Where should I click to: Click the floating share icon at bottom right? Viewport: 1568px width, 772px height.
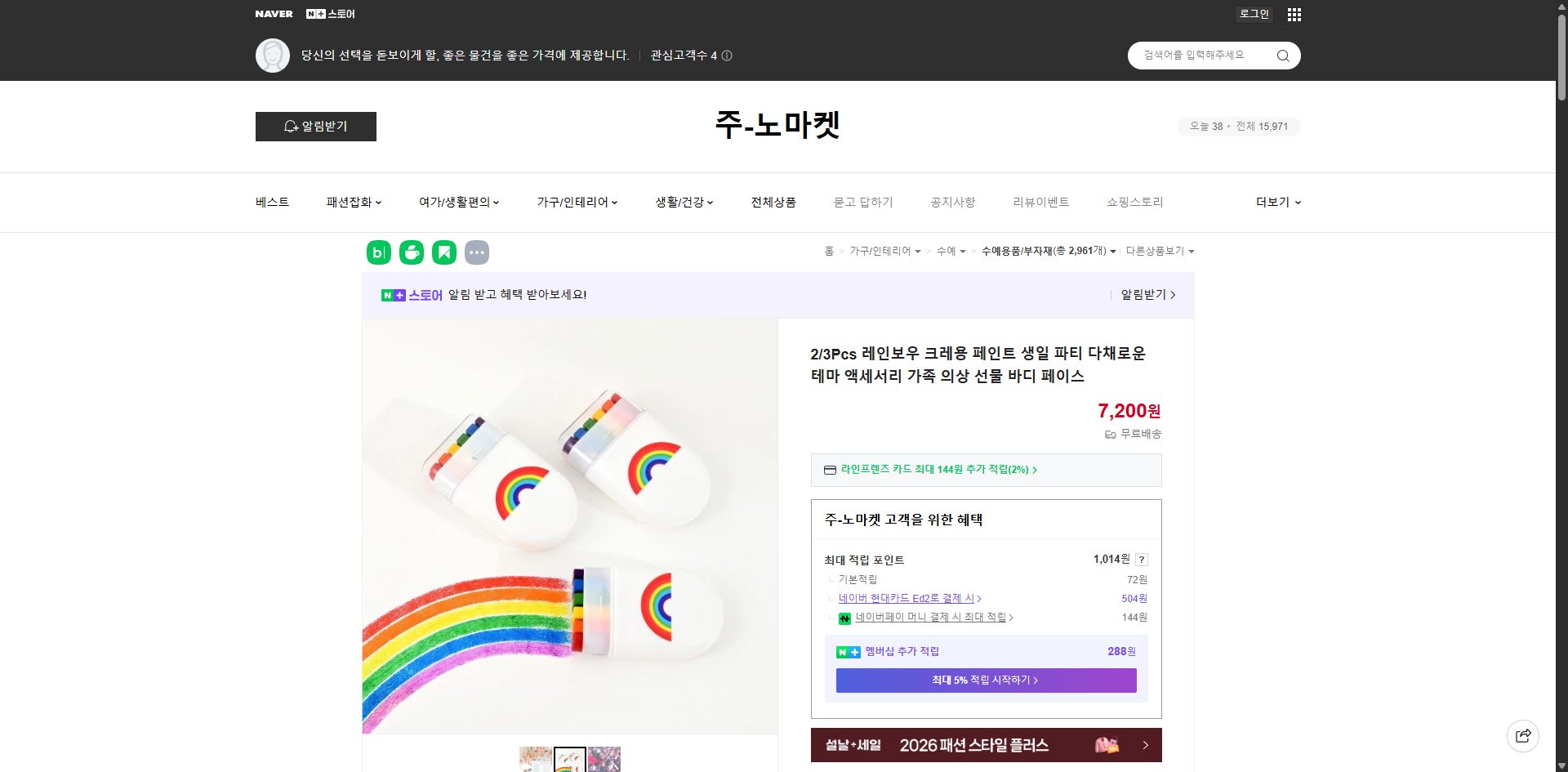point(1523,735)
